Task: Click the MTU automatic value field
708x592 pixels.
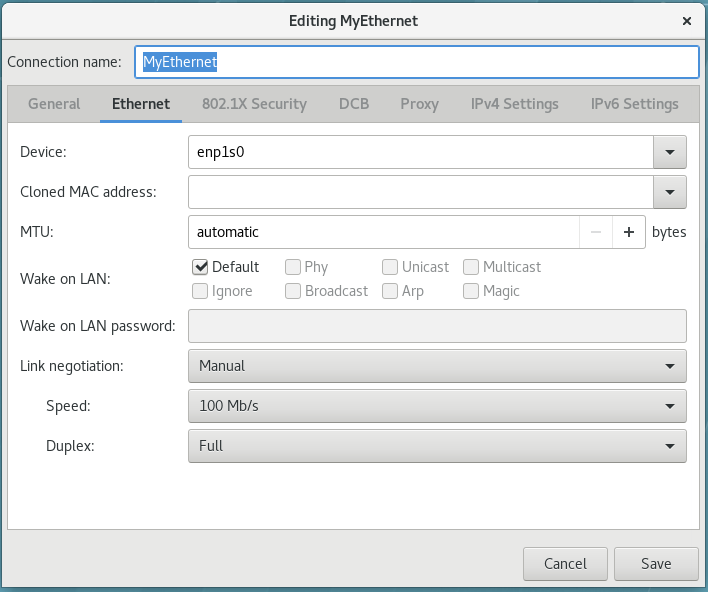Action: 384,232
